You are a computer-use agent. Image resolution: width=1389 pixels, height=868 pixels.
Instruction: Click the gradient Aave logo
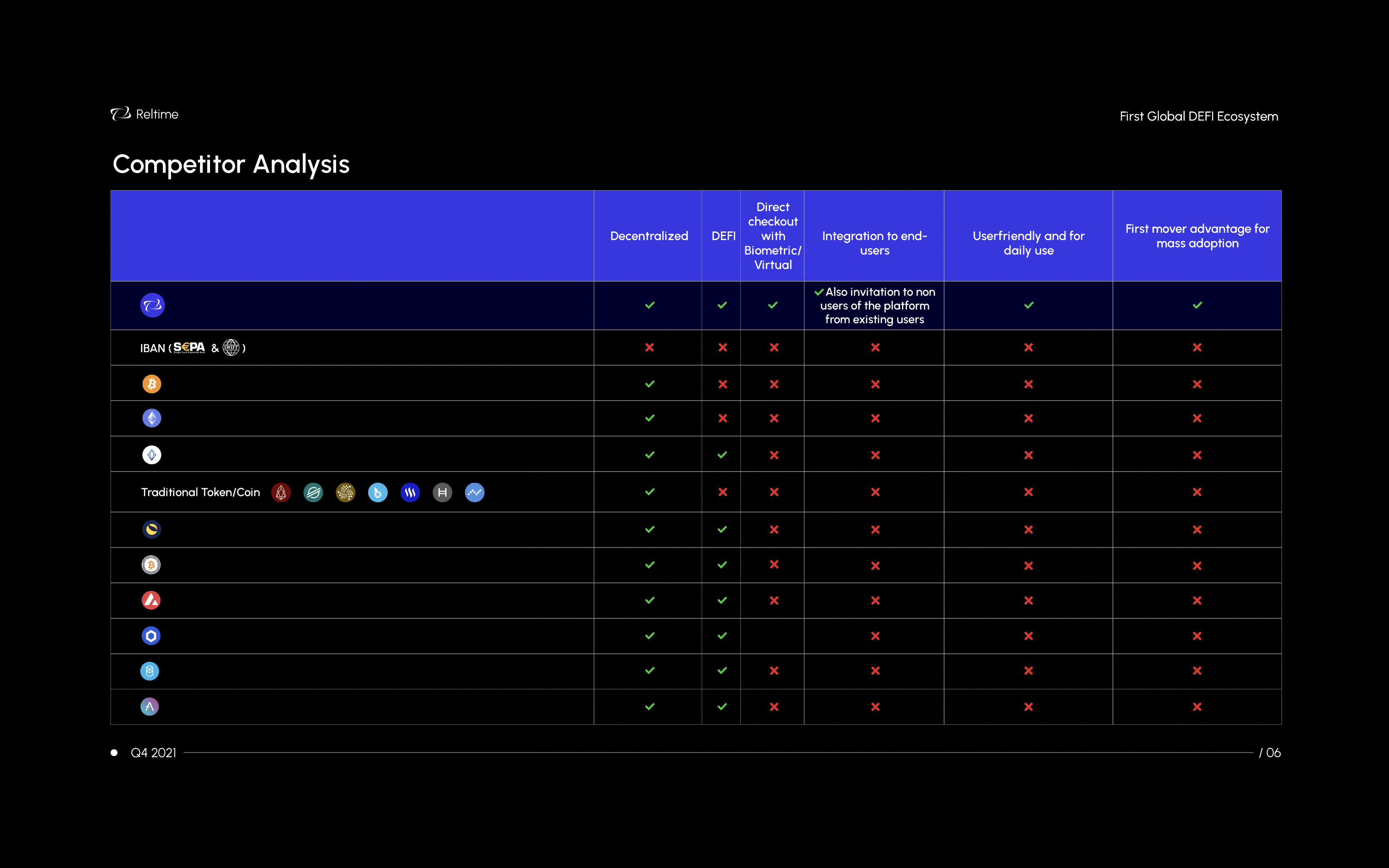point(150,707)
